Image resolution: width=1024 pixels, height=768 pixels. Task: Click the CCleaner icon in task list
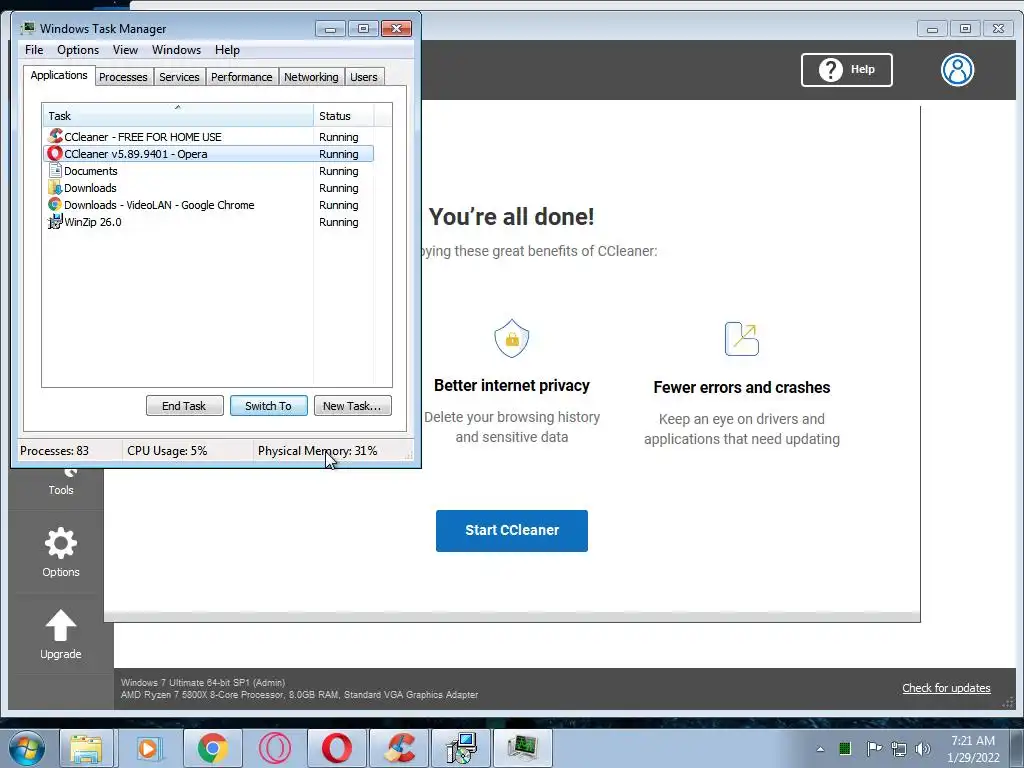tap(55, 136)
